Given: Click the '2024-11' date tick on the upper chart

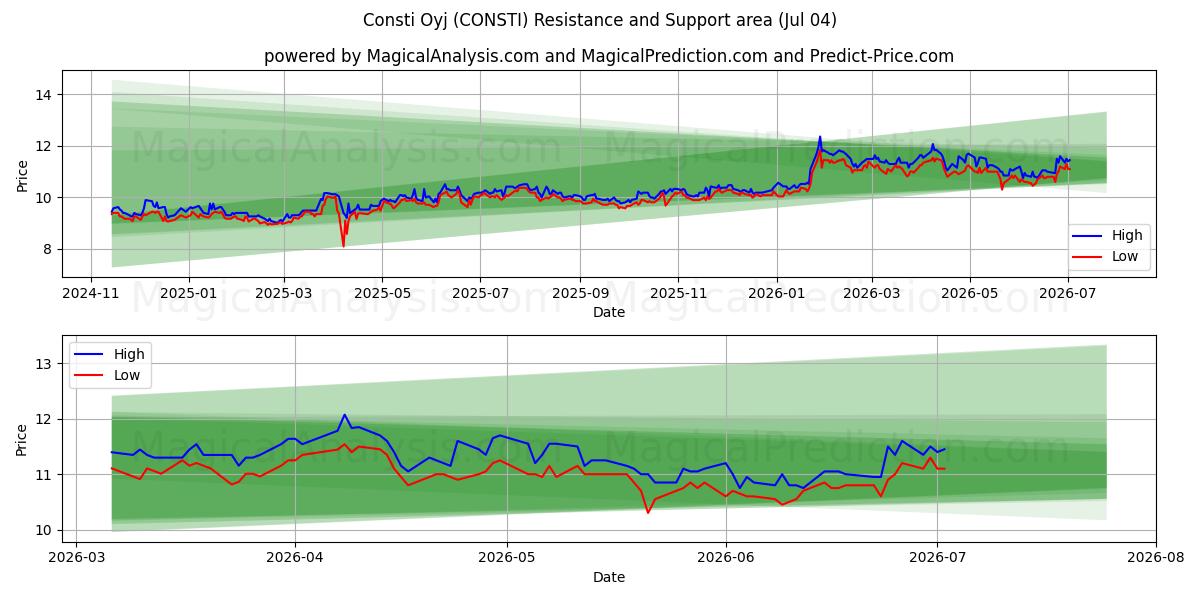Looking at the screenshot, I should tap(92, 293).
